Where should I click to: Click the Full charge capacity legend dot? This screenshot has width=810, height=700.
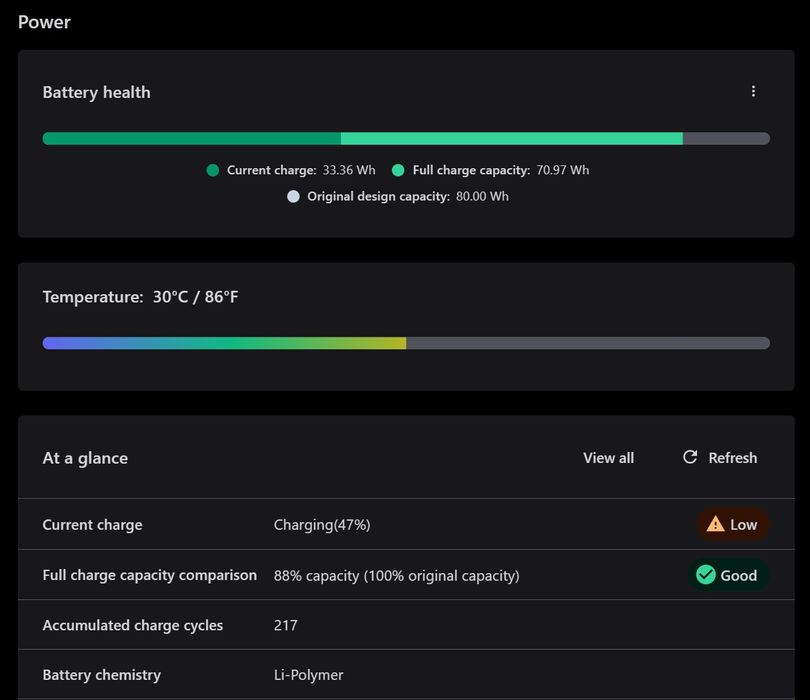(398, 170)
